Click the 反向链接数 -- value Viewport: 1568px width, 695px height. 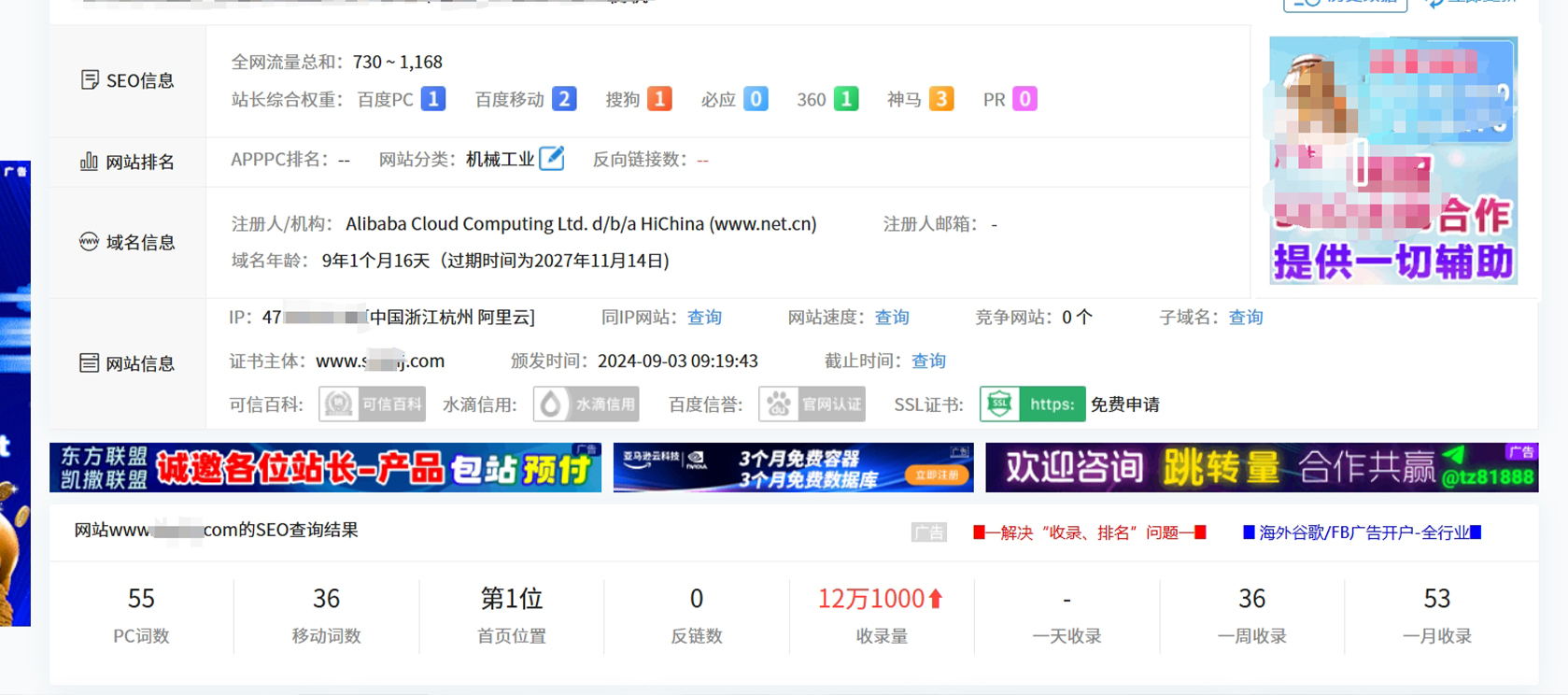[702, 160]
